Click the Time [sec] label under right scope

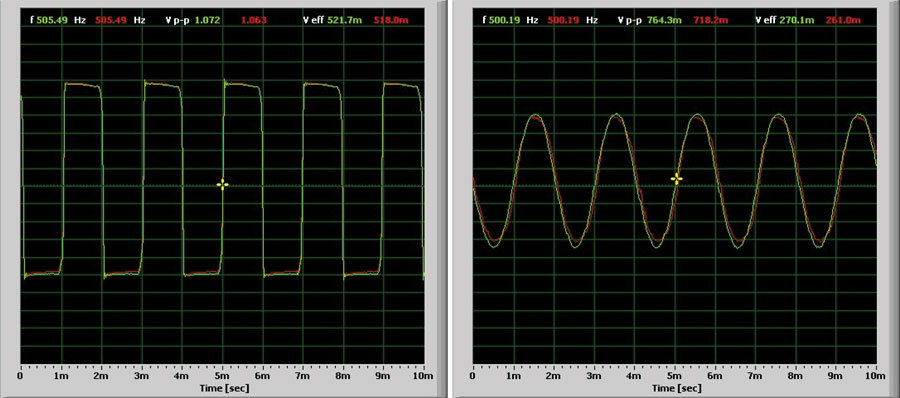tap(676, 388)
